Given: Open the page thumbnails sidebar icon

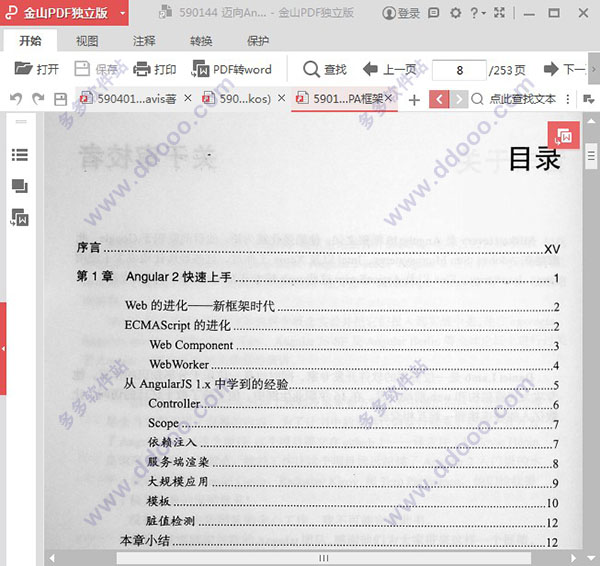Looking at the screenshot, I should coord(20,186).
